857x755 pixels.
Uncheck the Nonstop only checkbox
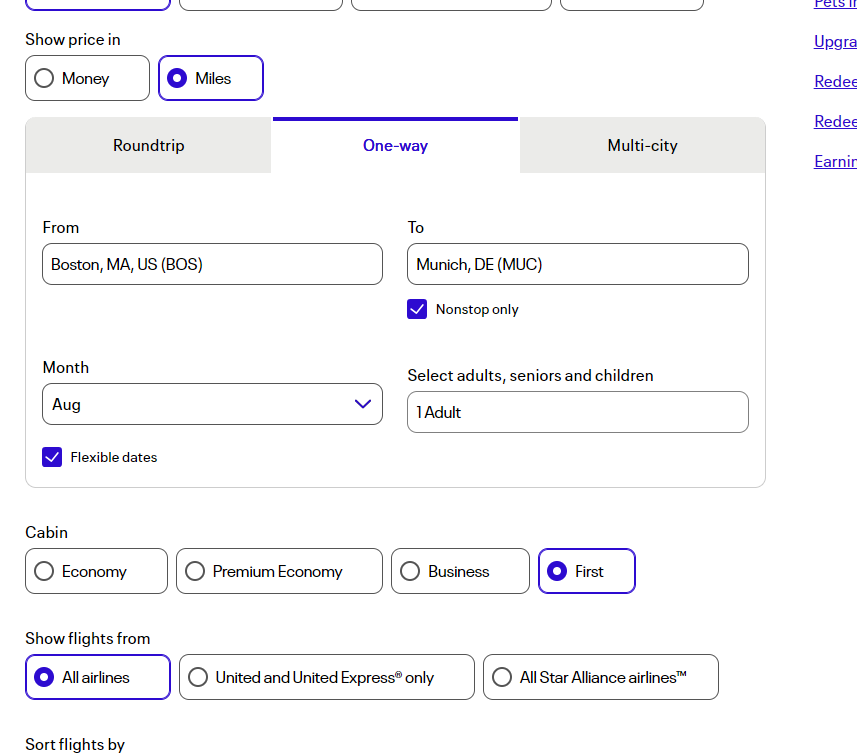tap(417, 309)
